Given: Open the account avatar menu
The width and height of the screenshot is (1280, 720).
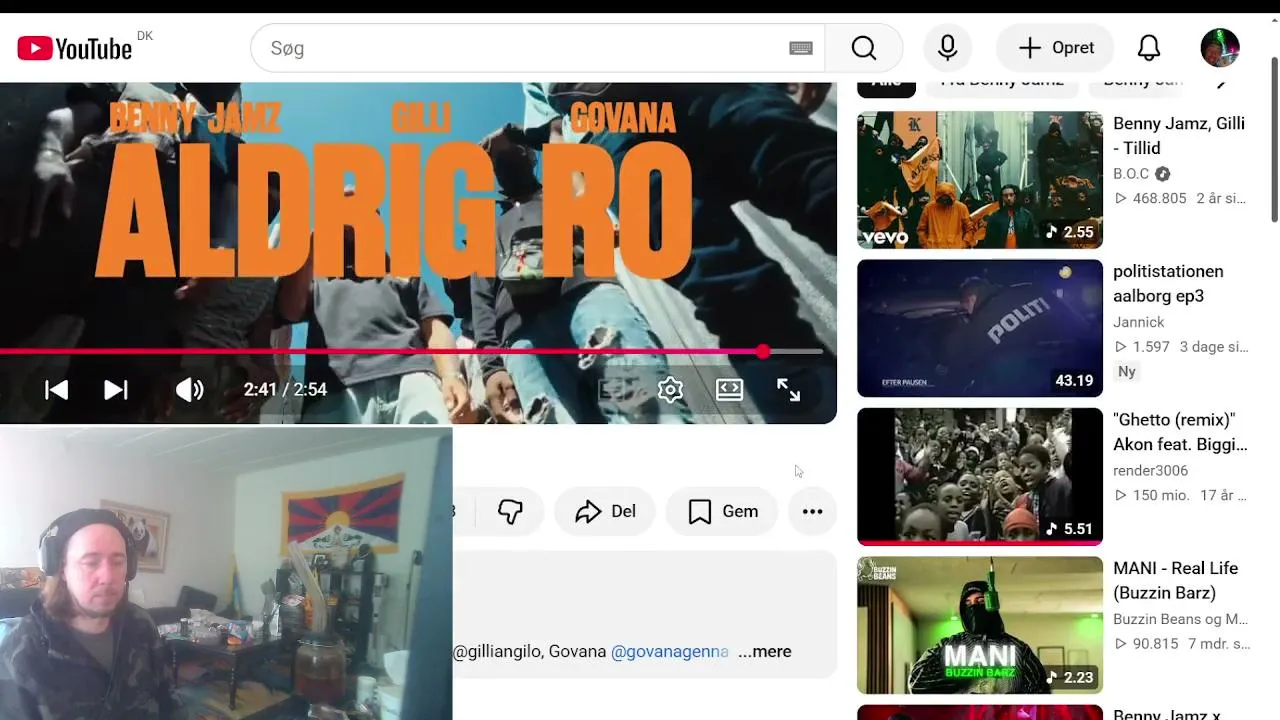Looking at the screenshot, I should tap(1220, 48).
